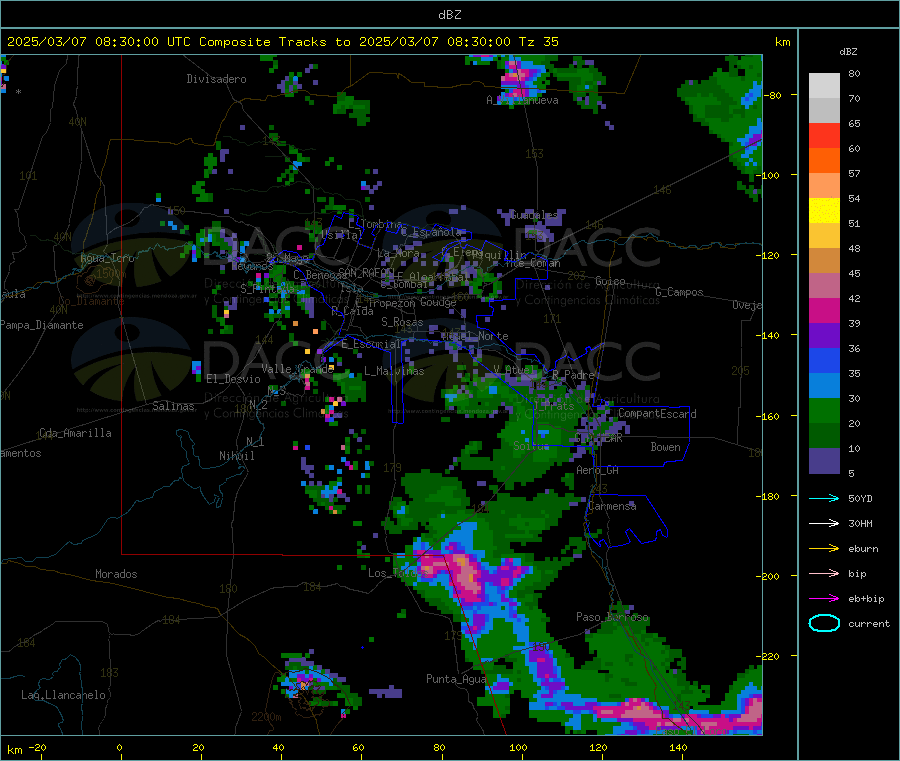Click the '-80' tick on right axis
This screenshot has width=900, height=761.
tap(773, 95)
